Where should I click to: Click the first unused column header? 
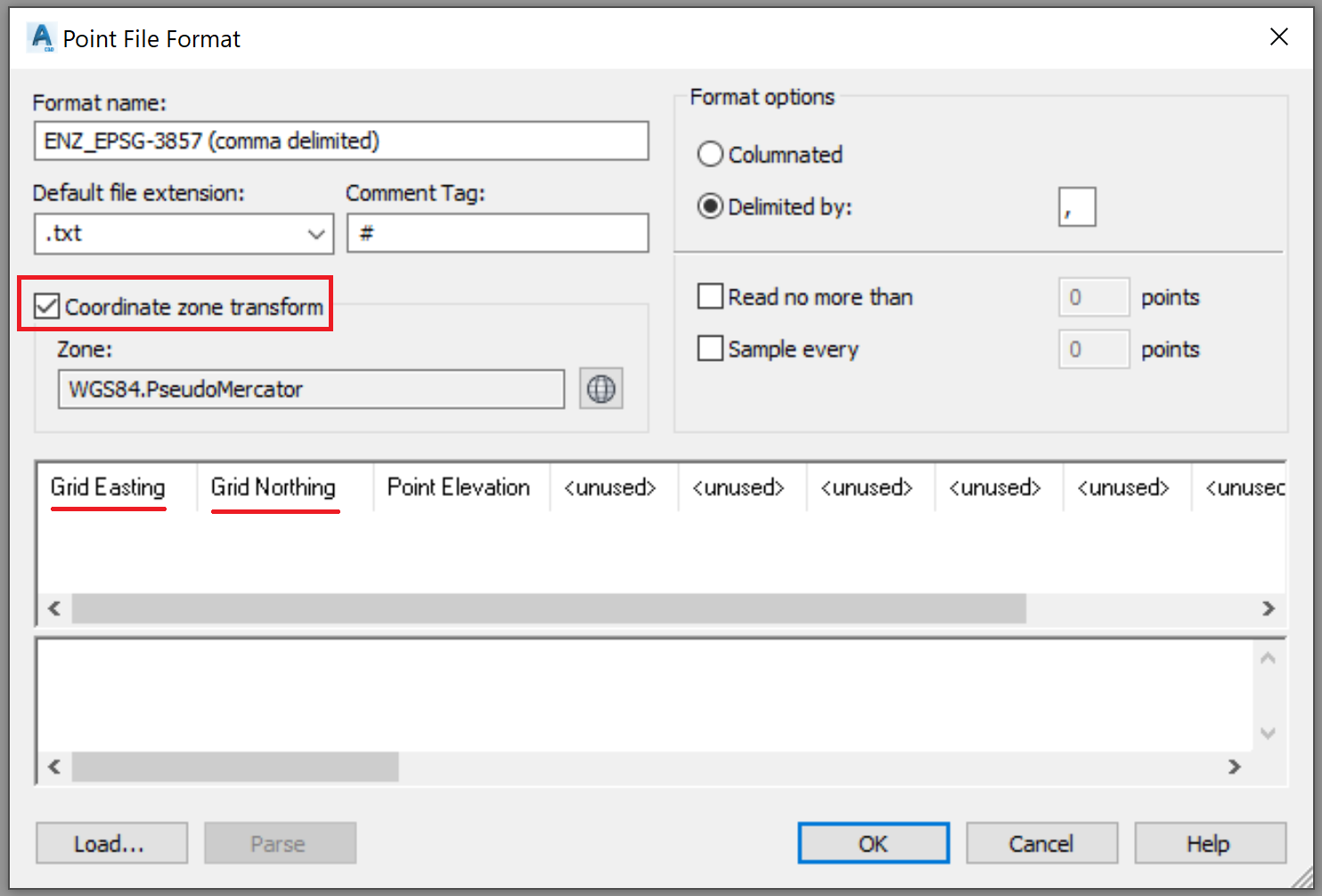coord(612,487)
